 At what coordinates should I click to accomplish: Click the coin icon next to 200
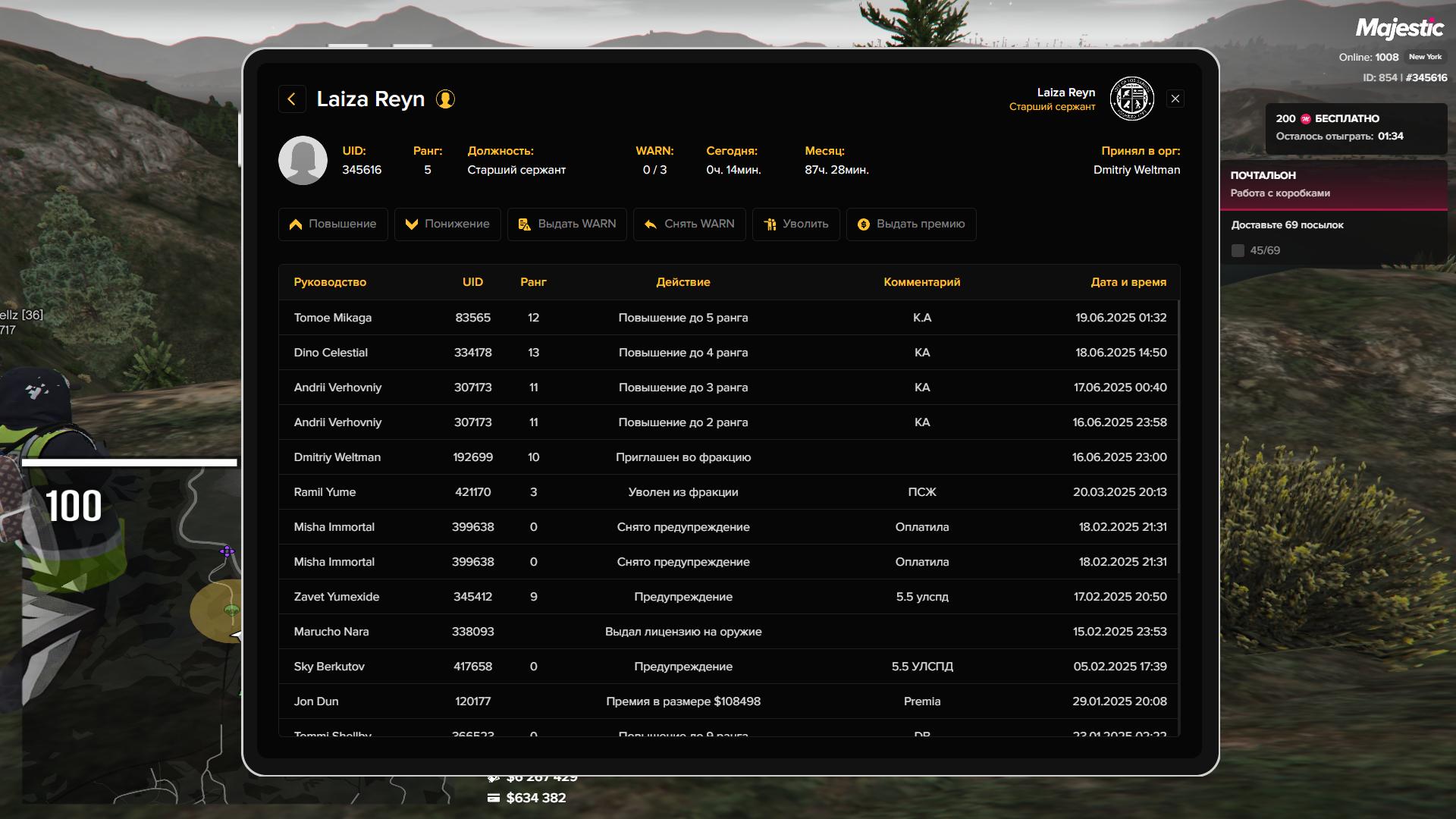coord(1306,119)
